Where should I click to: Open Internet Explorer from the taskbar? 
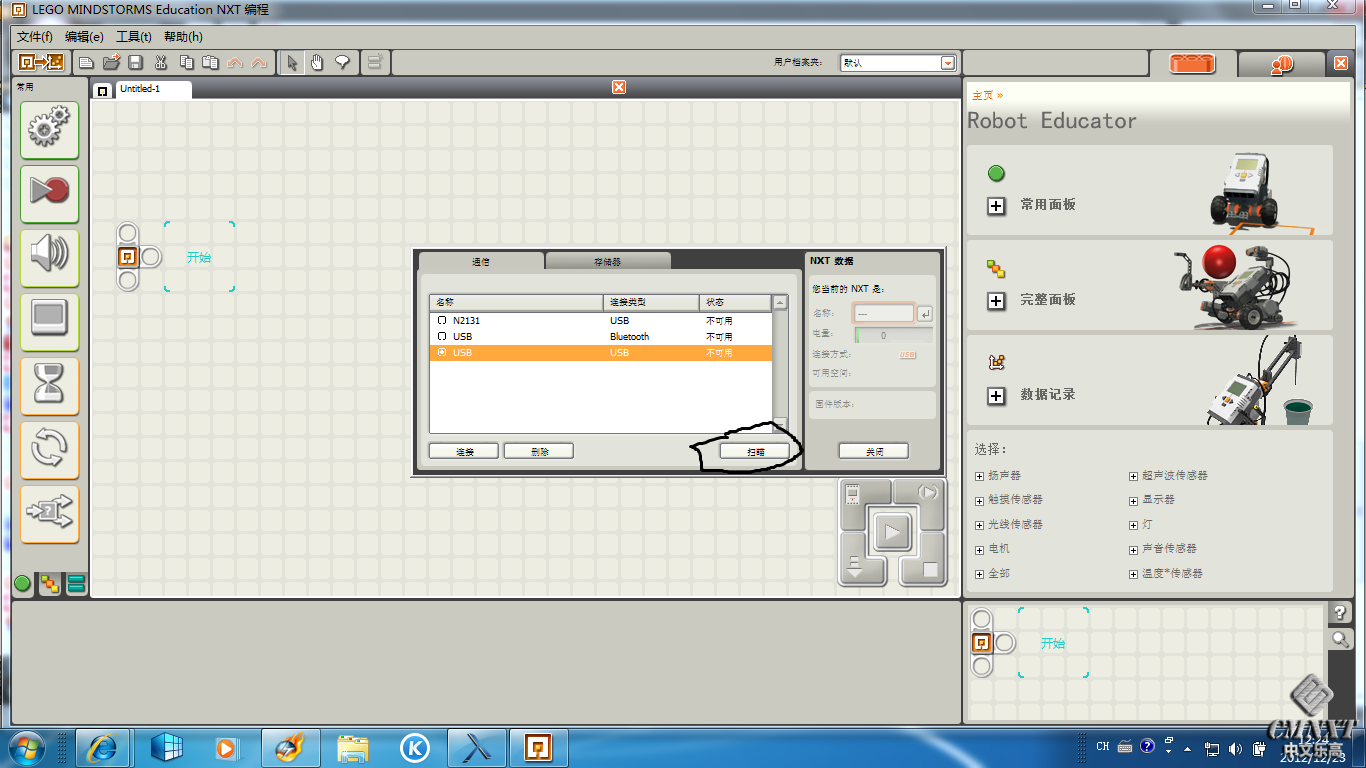point(102,748)
